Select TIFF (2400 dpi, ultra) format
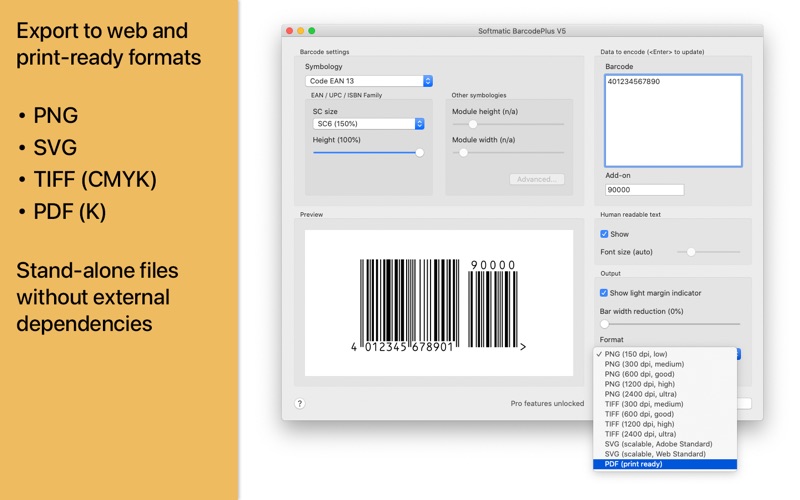The width and height of the screenshot is (800, 500). [665, 434]
